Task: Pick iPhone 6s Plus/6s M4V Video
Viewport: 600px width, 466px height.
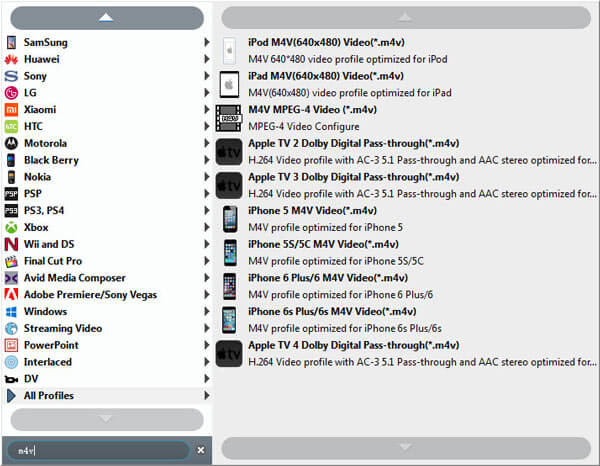Action: [406, 320]
